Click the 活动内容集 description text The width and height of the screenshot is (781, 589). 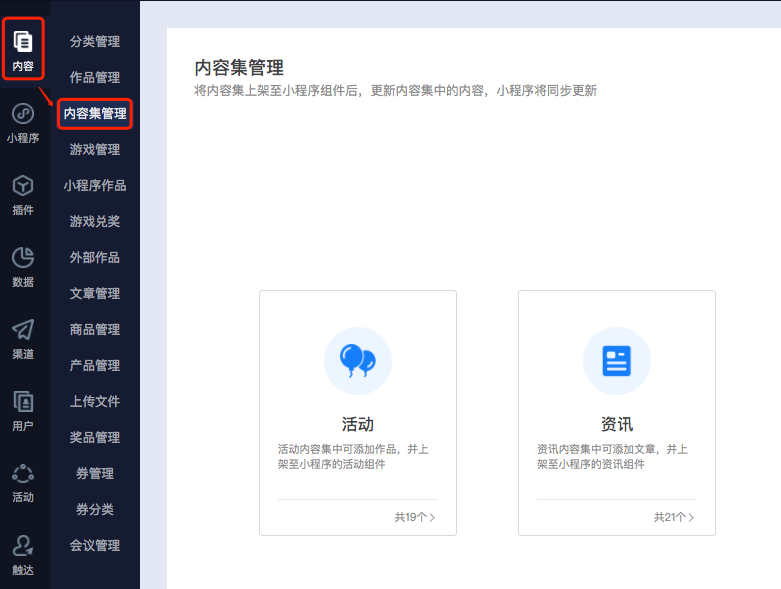pos(353,457)
